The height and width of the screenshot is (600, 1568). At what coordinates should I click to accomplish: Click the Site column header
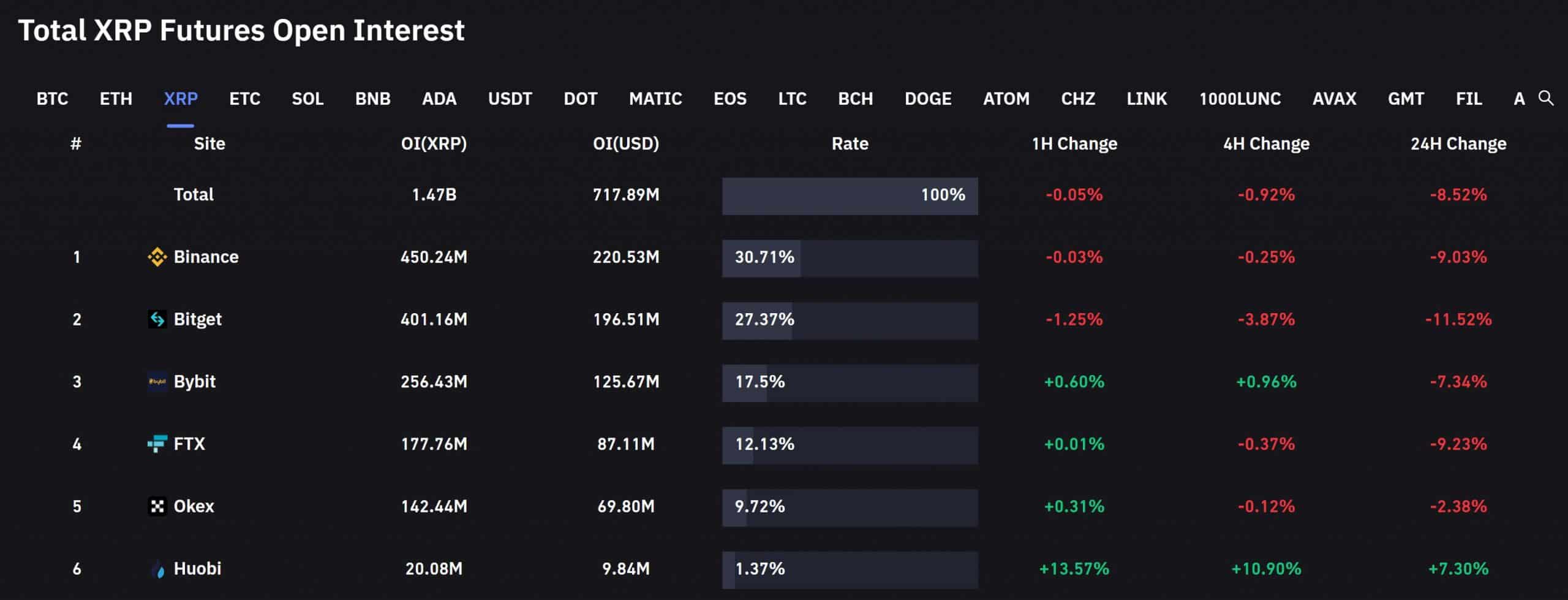209,143
